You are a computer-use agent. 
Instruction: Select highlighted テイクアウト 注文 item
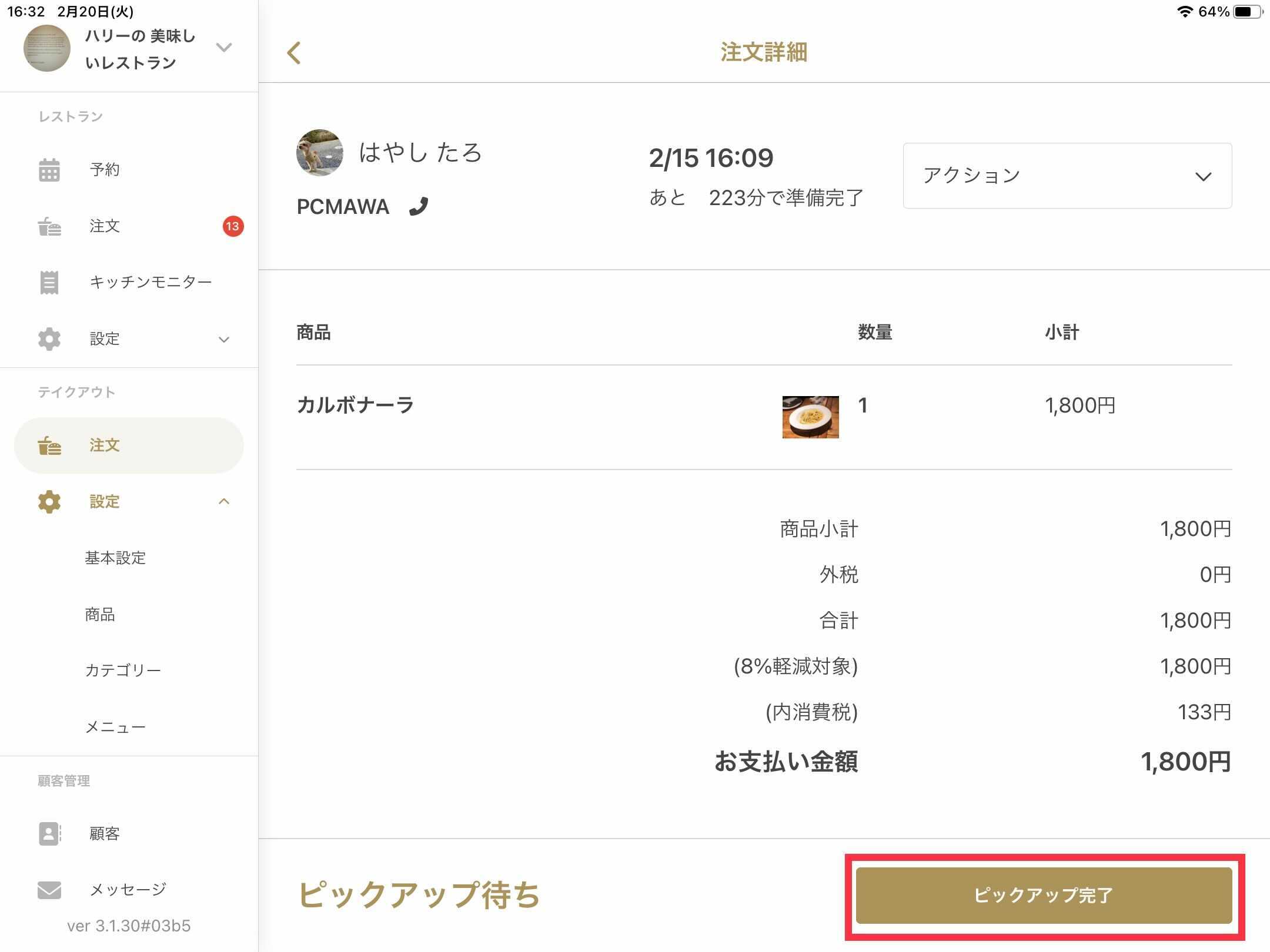[129, 445]
